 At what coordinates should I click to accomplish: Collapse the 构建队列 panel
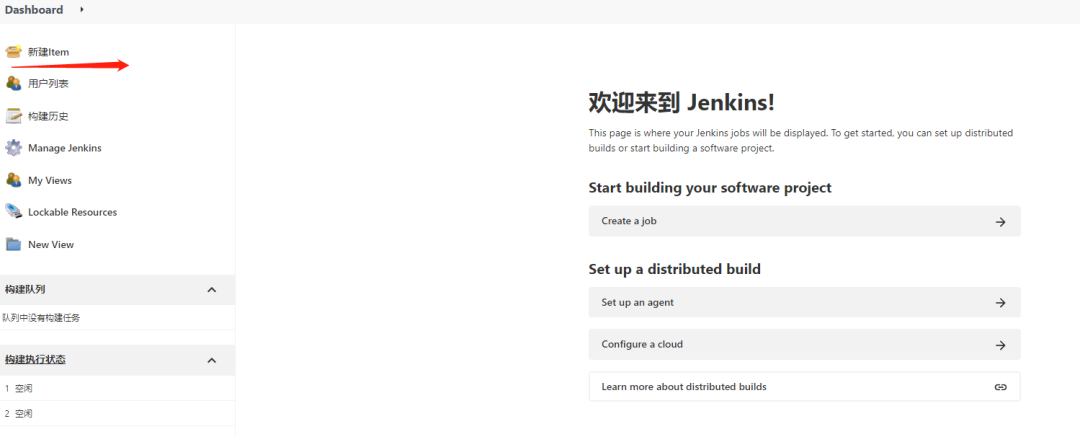coord(211,289)
